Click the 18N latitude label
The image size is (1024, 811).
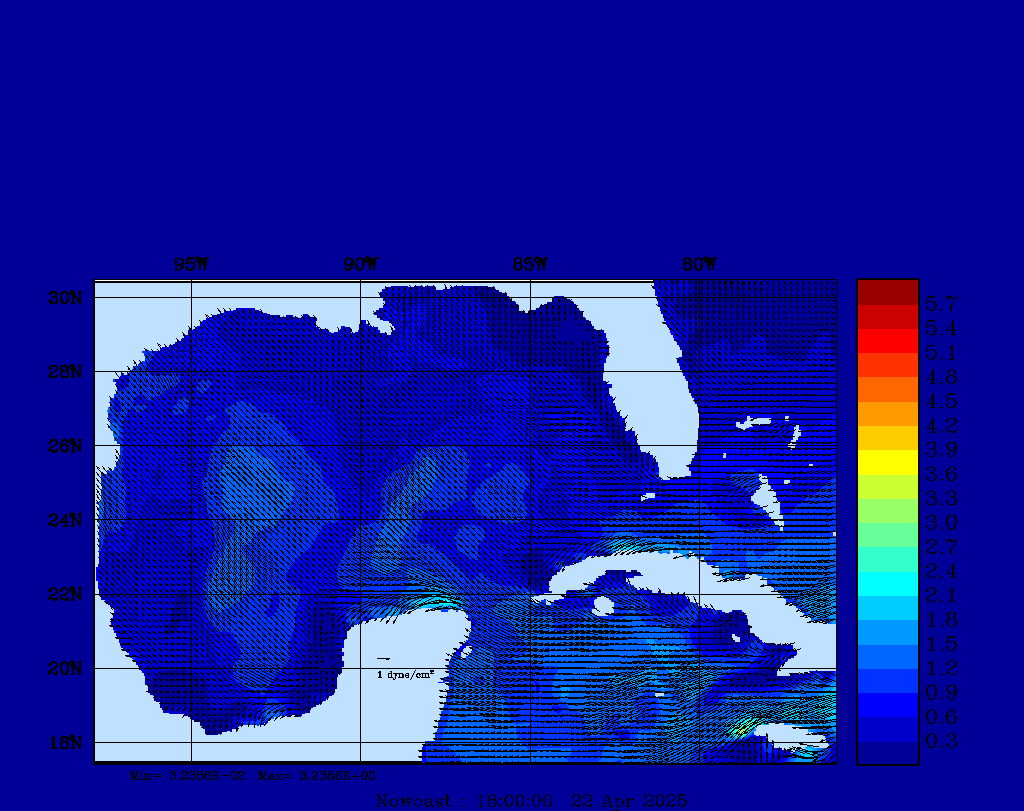(x=67, y=742)
